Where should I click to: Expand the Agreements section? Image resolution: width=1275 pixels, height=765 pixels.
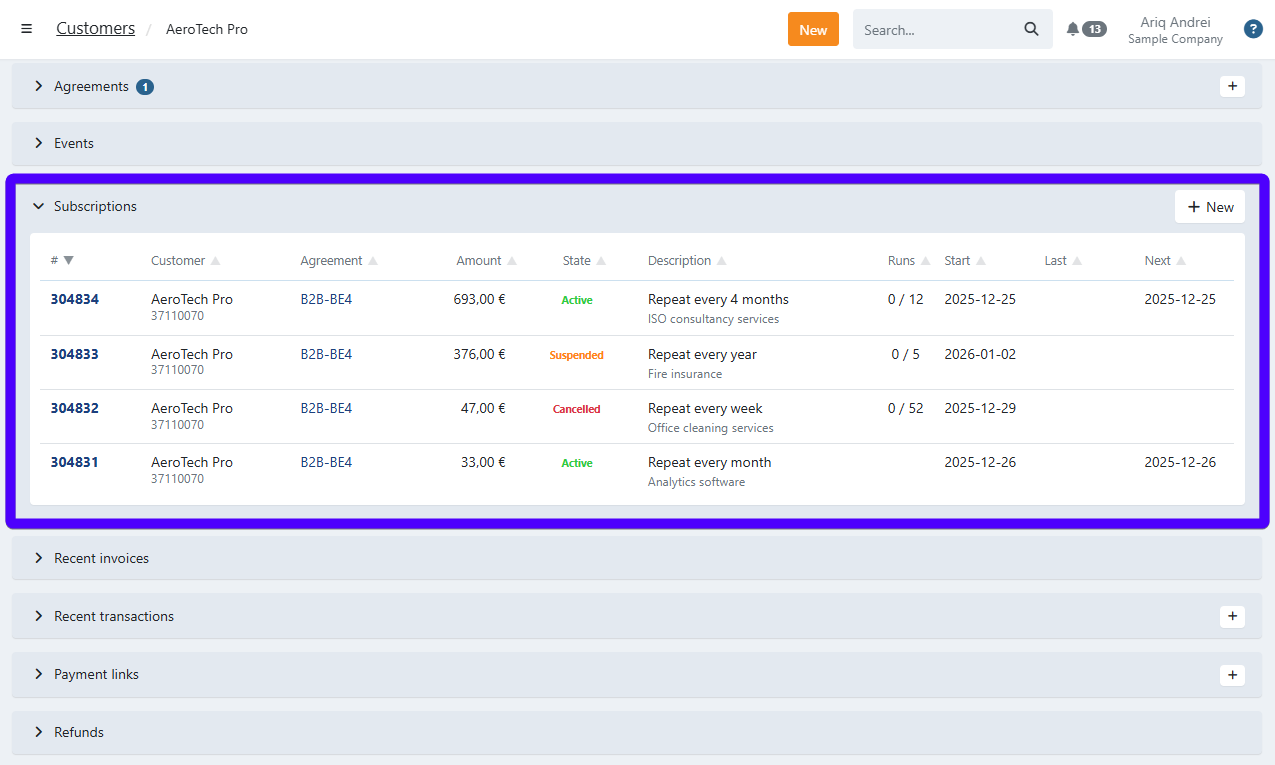[x=91, y=86]
